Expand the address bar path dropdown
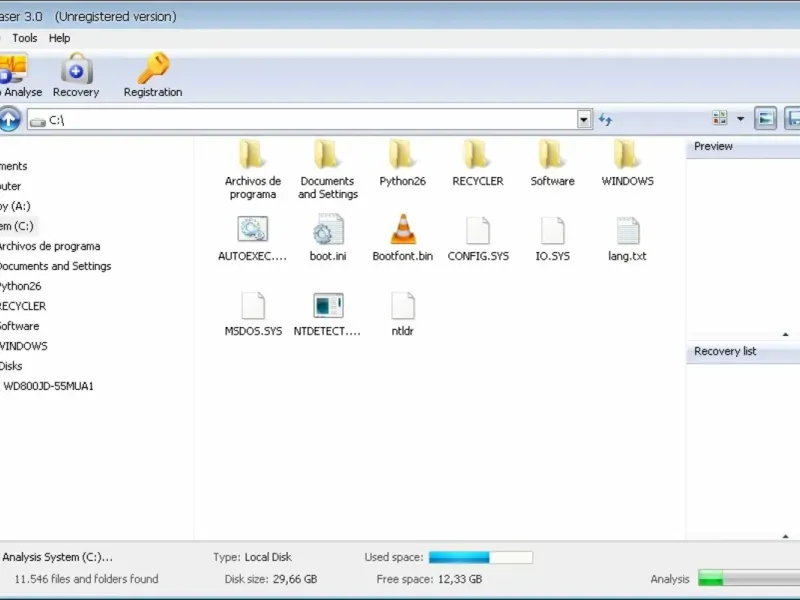 tap(584, 119)
